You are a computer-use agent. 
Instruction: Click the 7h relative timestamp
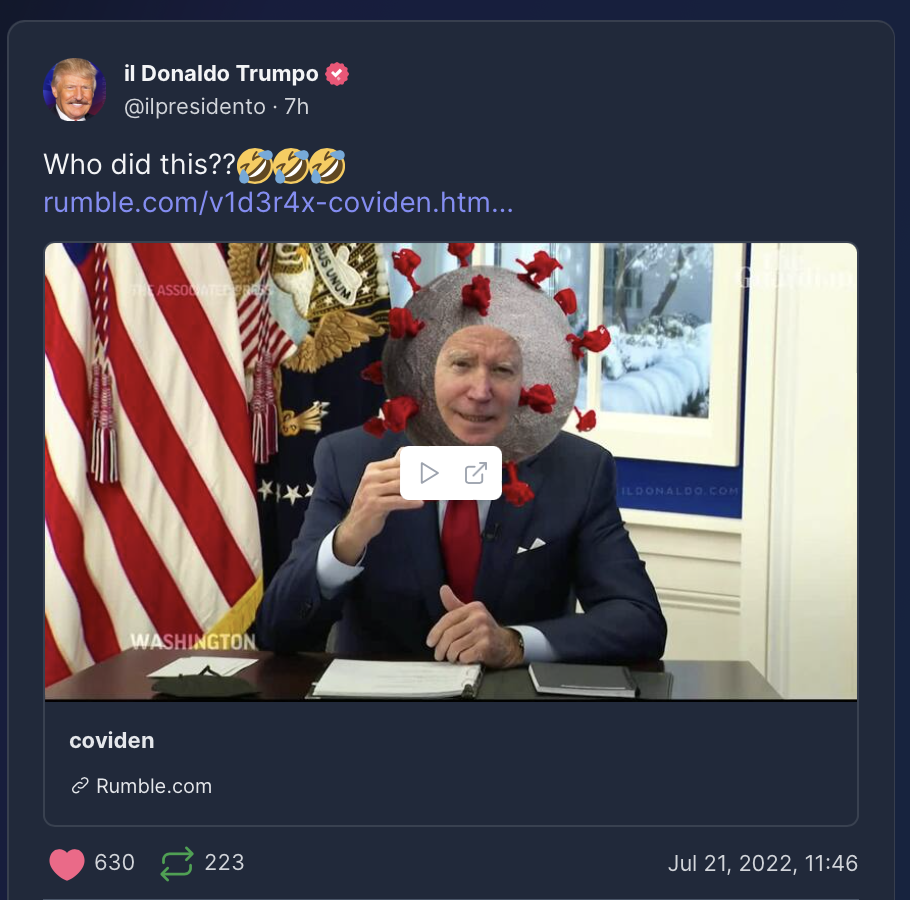(x=297, y=107)
